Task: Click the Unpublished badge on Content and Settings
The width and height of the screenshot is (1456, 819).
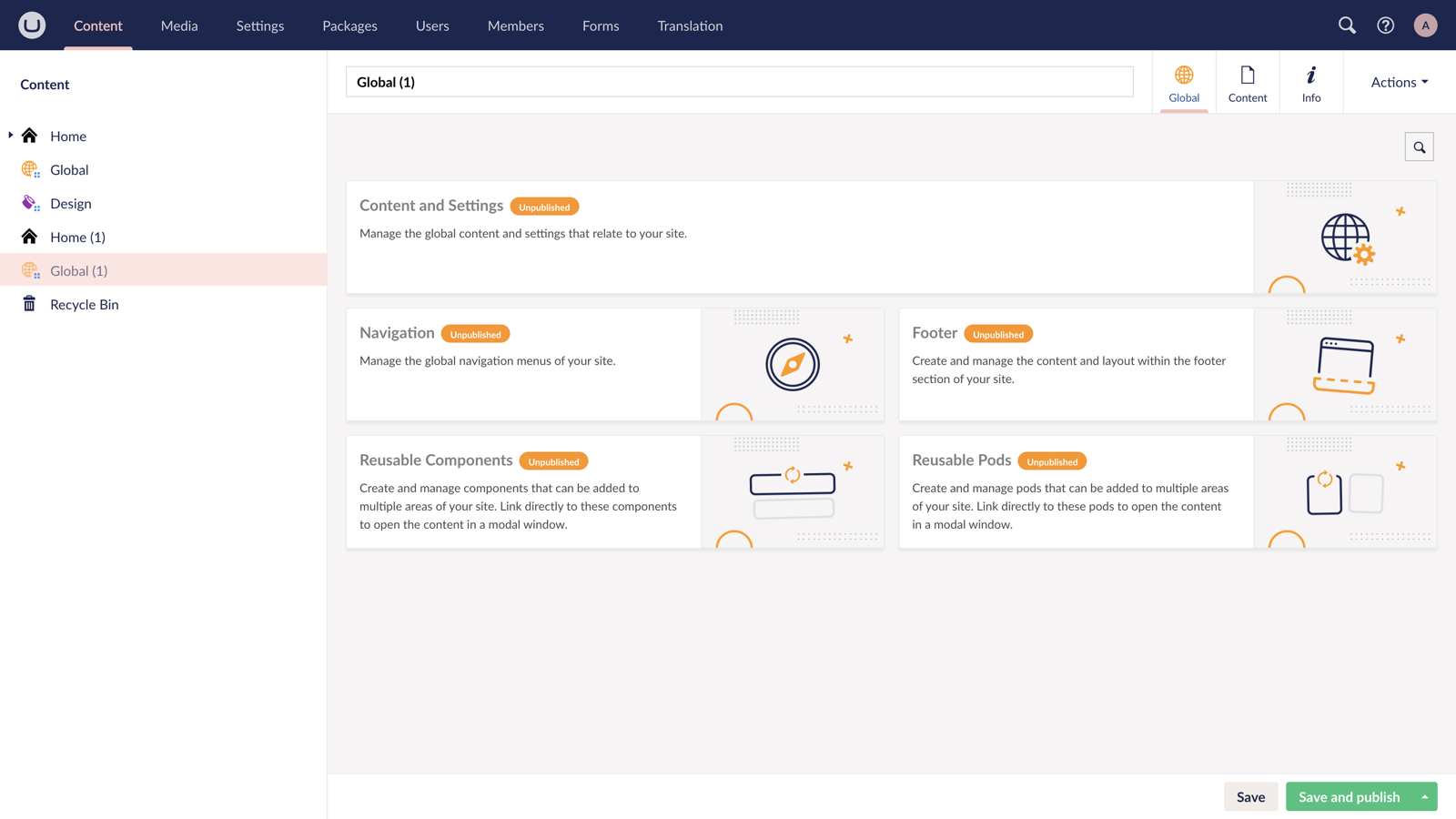Action: (x=544, y=207)
